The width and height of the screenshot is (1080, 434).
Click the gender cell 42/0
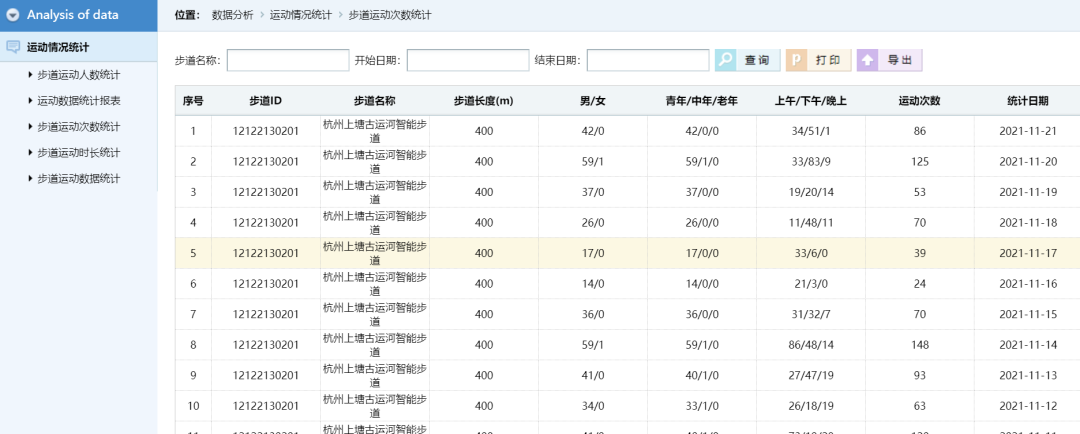click(593, 131)
